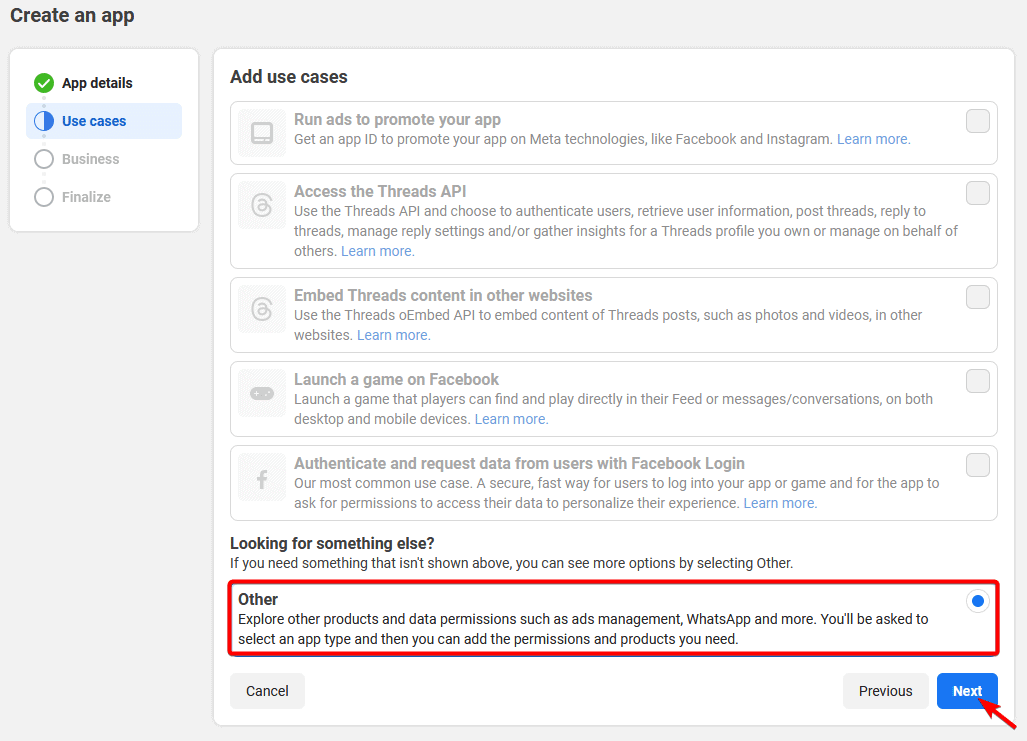Viewport: 1027px width, 741px height.
Task: Cancel the app creation process
Action: [267, 691]
